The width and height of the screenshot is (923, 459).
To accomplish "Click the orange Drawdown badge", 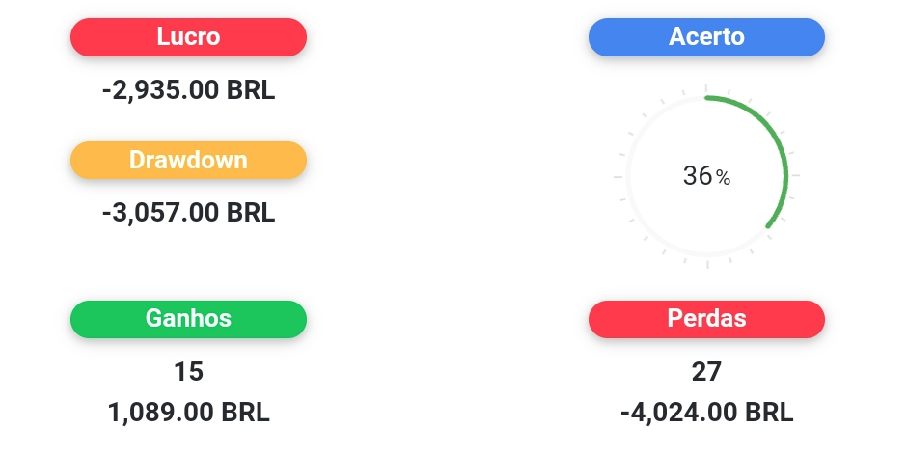I will (x=188, y=160).
